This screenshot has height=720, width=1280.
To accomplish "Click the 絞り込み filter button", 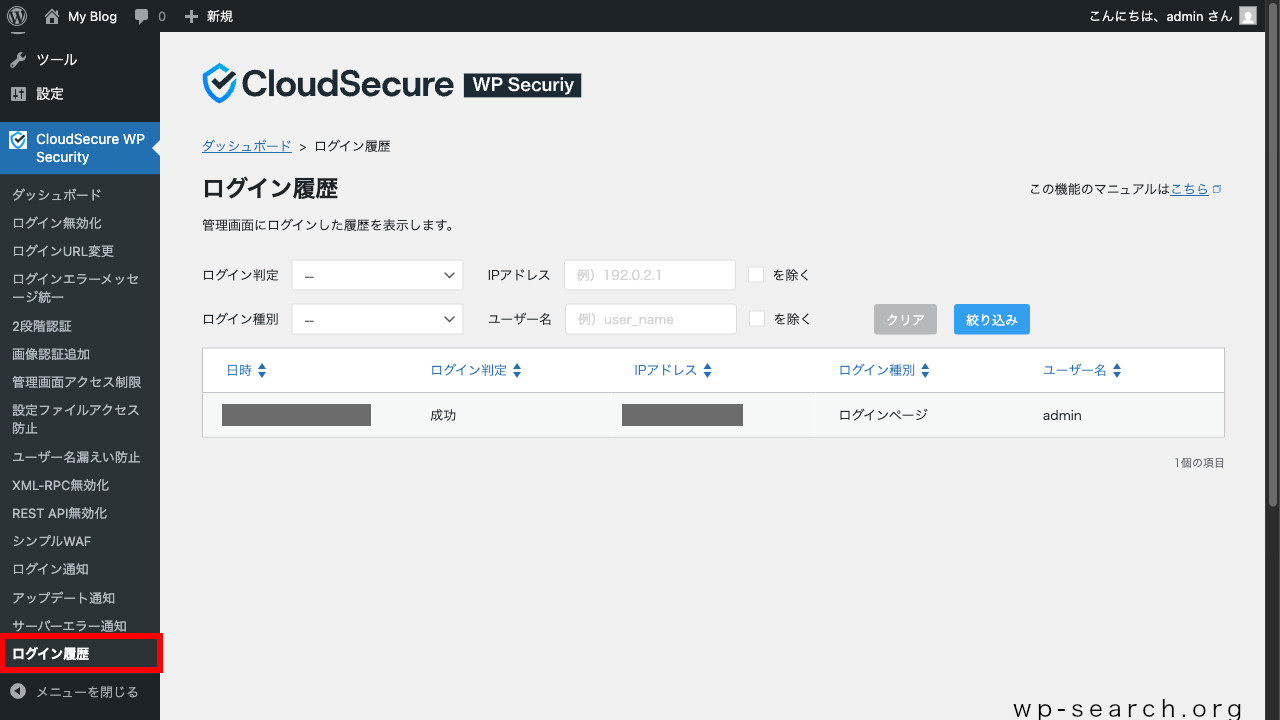I will pyautogui.click(x=991, y=318).
